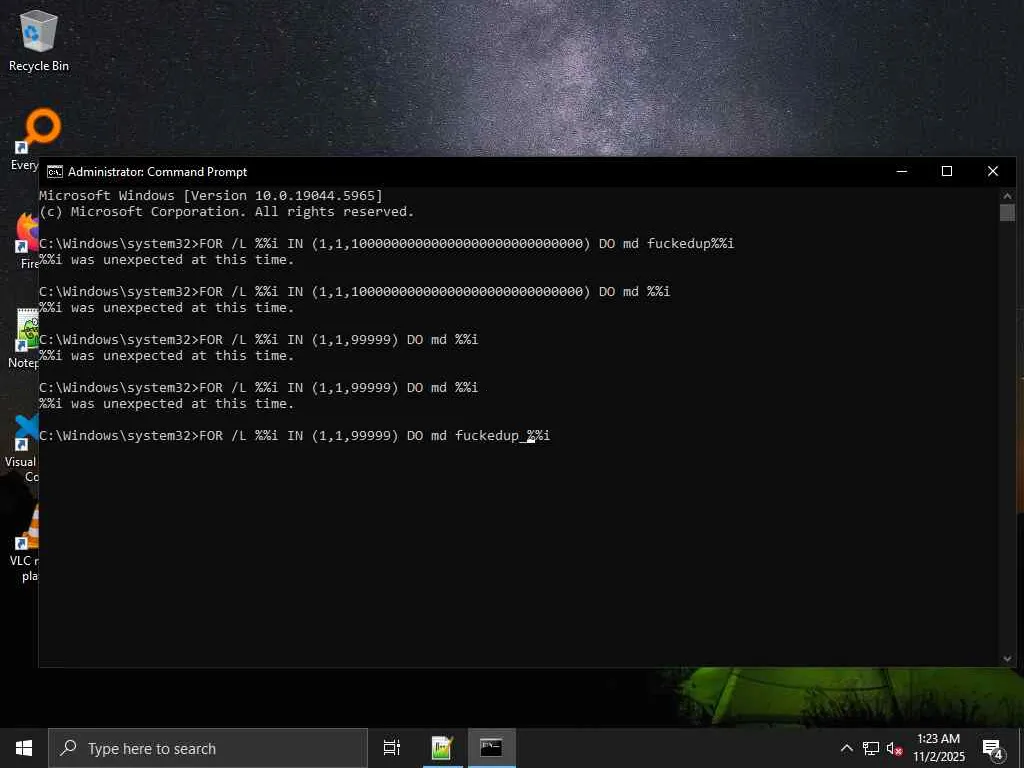Select the Command Prompt taskbar button
1024x768 pixels.
(491, 748)
